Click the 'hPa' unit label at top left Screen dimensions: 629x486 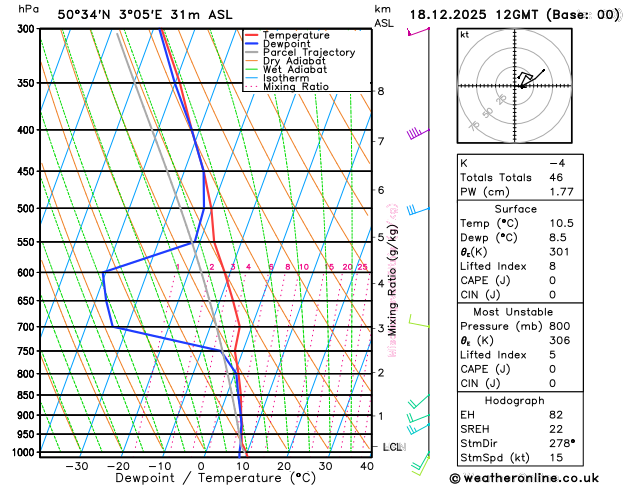click(28, 9)
